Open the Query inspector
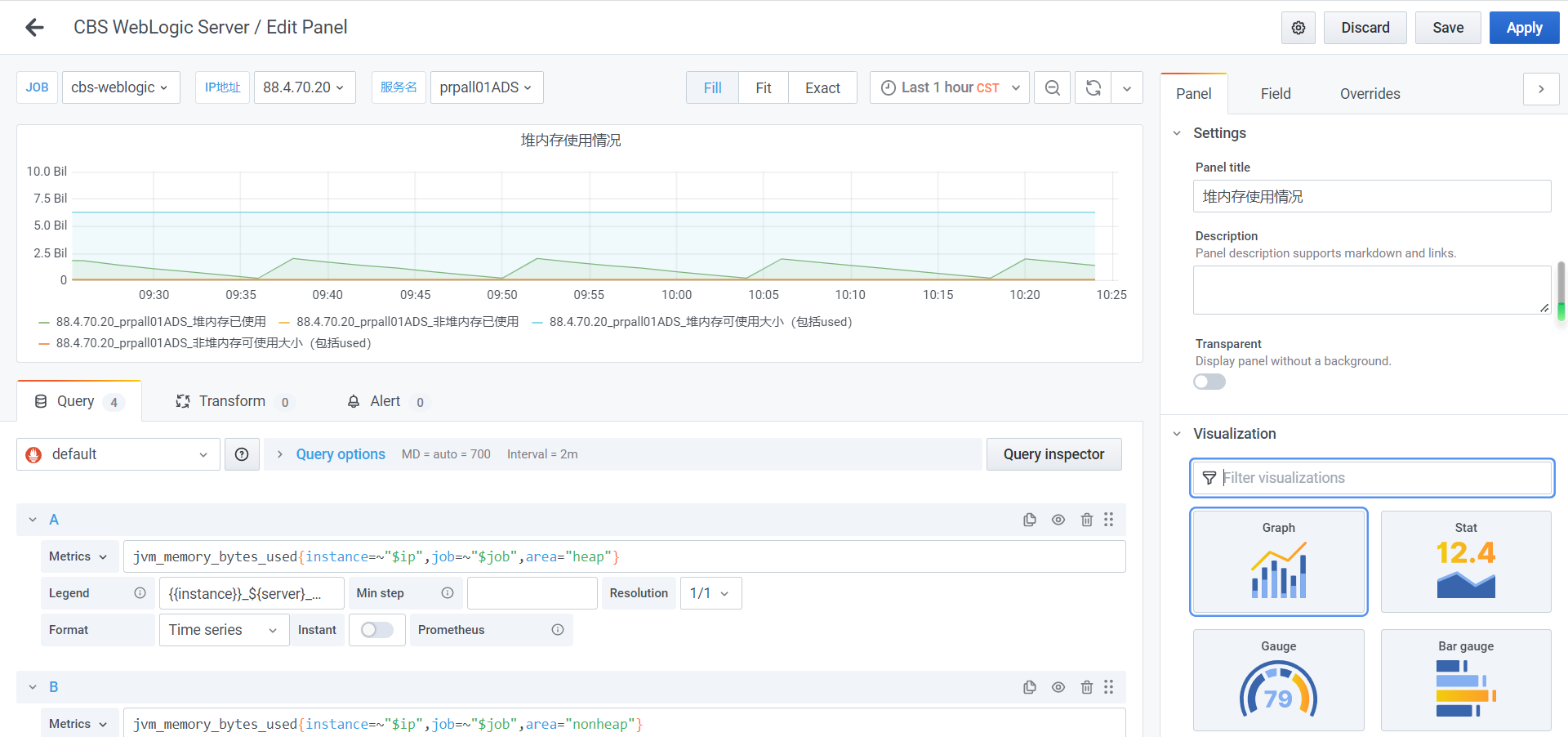 1054,454
